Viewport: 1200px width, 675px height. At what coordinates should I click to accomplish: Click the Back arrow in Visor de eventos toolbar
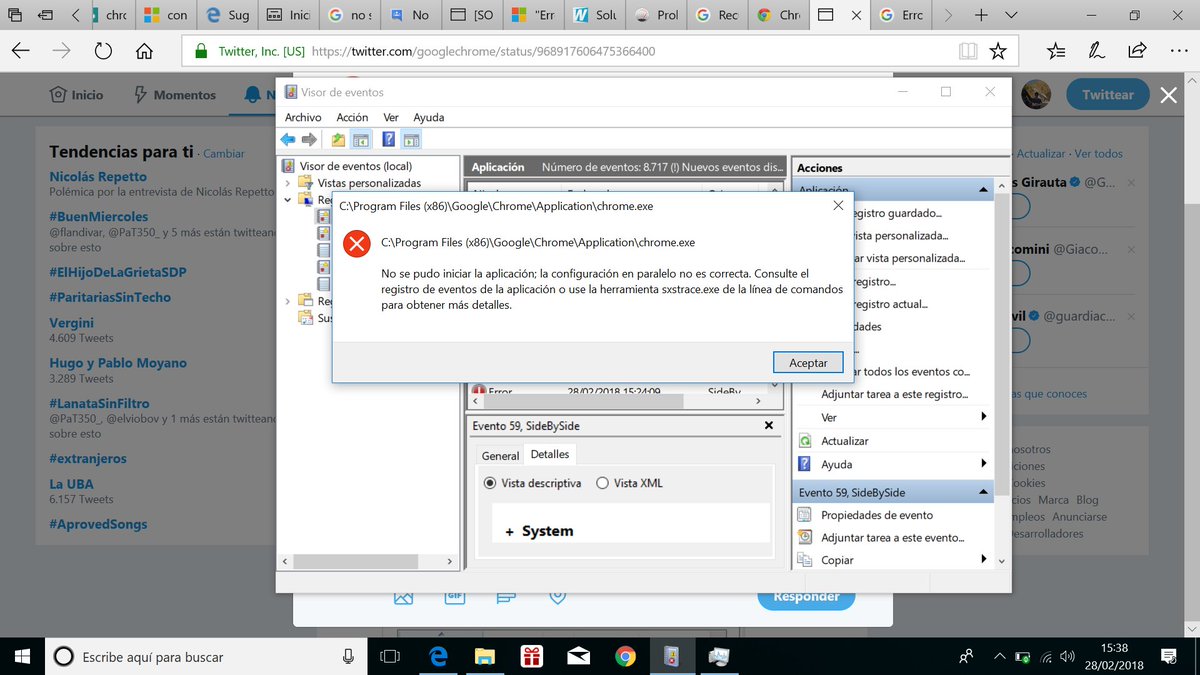288,140
